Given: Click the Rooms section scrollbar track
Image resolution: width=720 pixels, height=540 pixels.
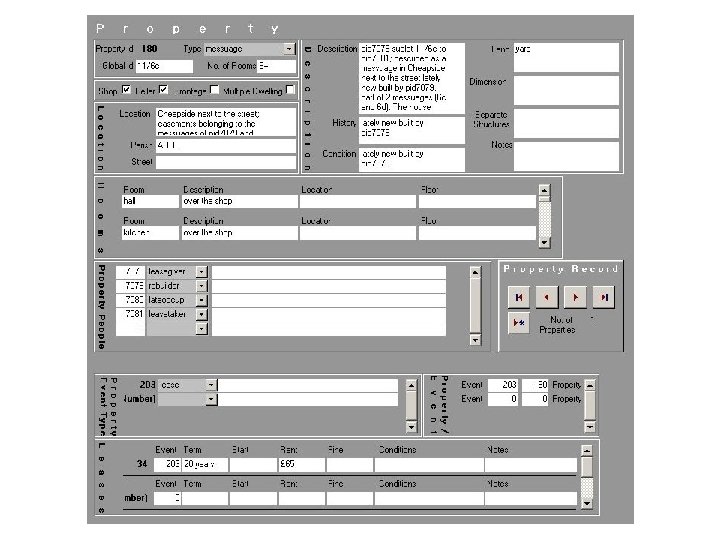Looking at the screenshot, I should 544,217.
